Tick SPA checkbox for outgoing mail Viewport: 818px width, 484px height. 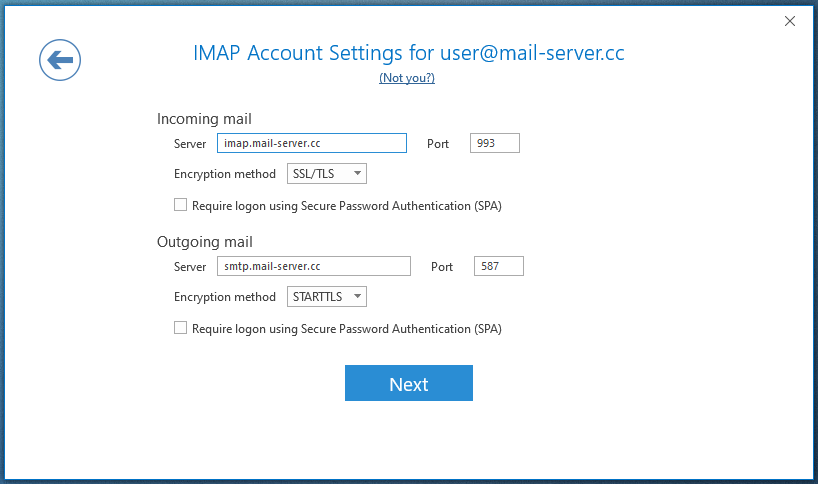tap(181, 328)
